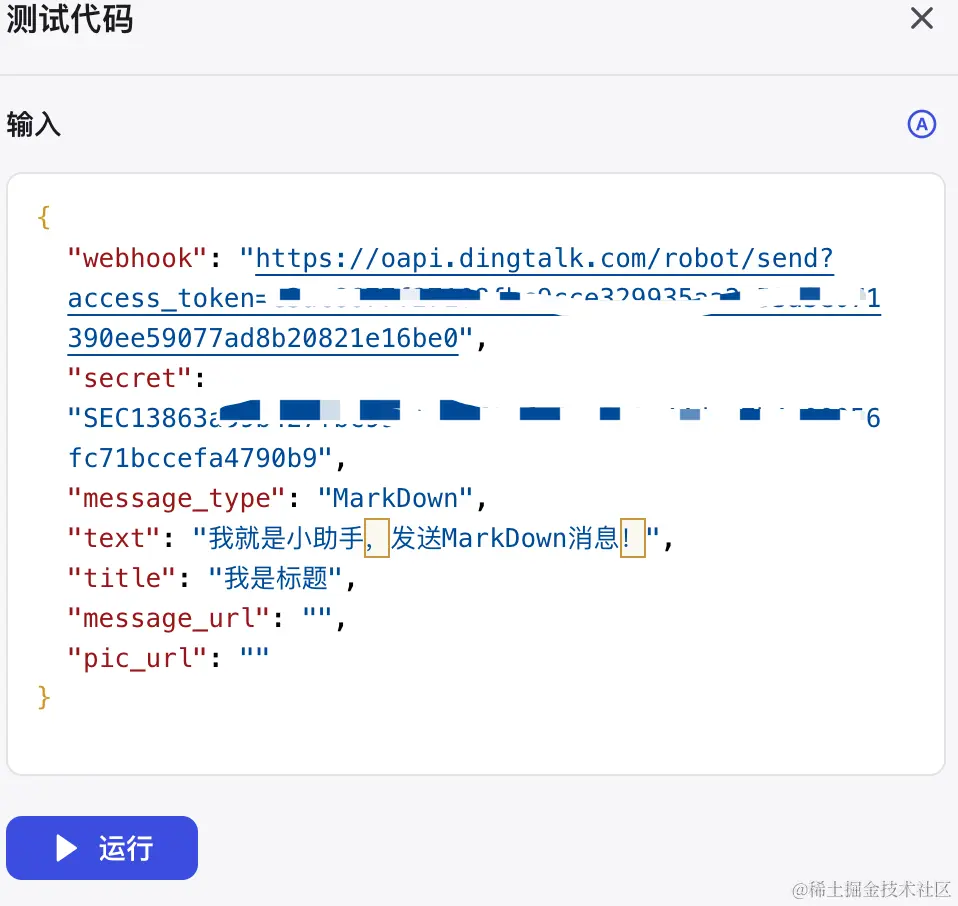
Task: Click the "secret" key in JSON
Action: click(130, 378)
